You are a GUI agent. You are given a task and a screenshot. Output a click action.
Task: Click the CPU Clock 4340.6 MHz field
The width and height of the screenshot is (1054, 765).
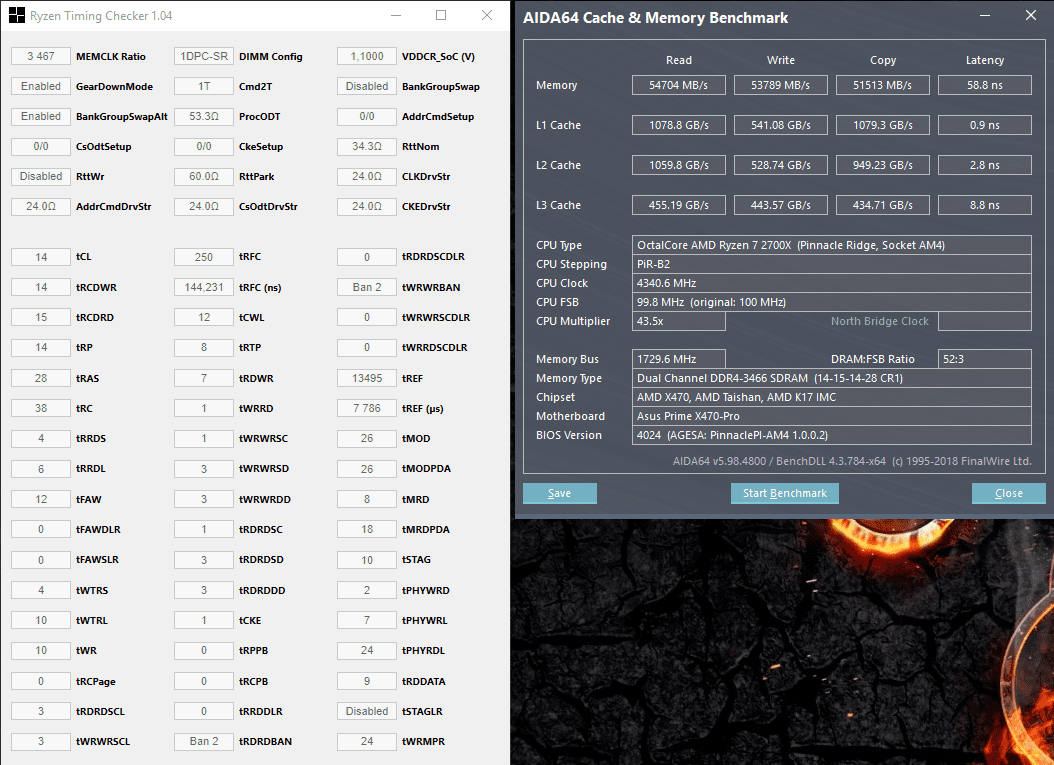832,283
